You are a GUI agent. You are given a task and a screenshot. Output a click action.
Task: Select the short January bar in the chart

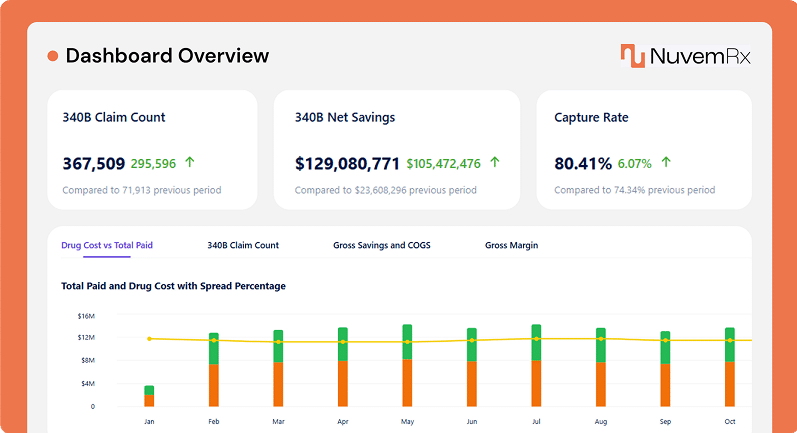click(x=149, y=397)
